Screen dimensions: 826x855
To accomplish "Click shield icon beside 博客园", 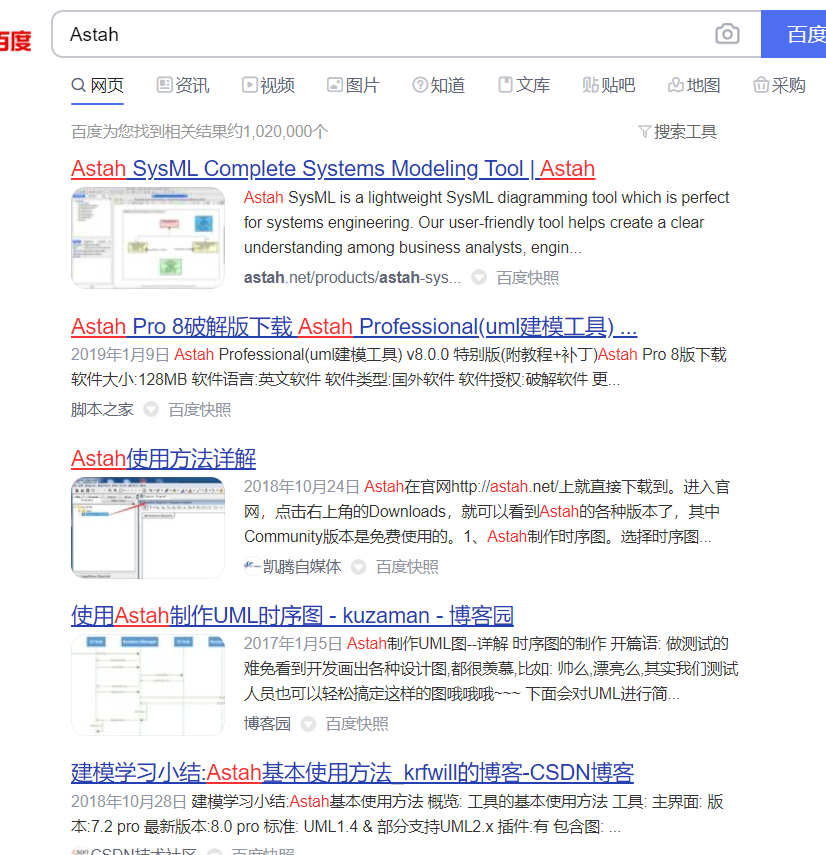I will click(x=308, y=724).
